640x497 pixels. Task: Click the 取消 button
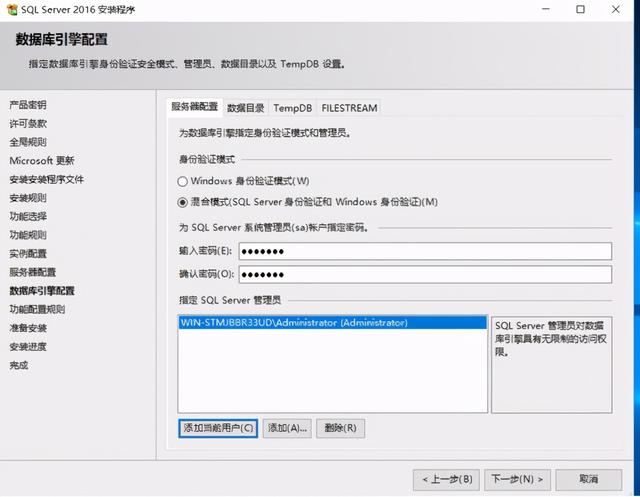(x=589, y=479)
